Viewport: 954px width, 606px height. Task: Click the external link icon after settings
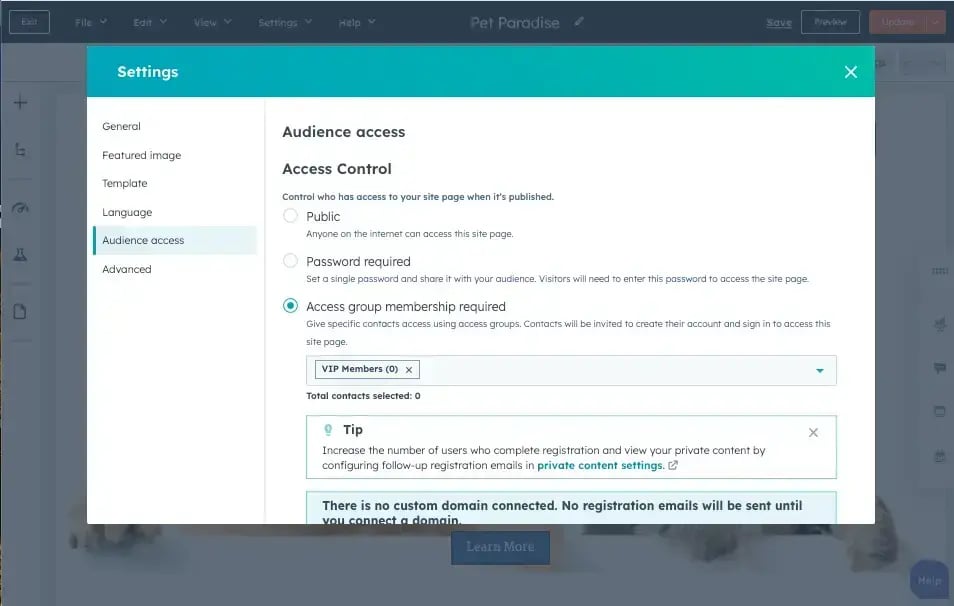pyautogui.click(x=673, y=465)
